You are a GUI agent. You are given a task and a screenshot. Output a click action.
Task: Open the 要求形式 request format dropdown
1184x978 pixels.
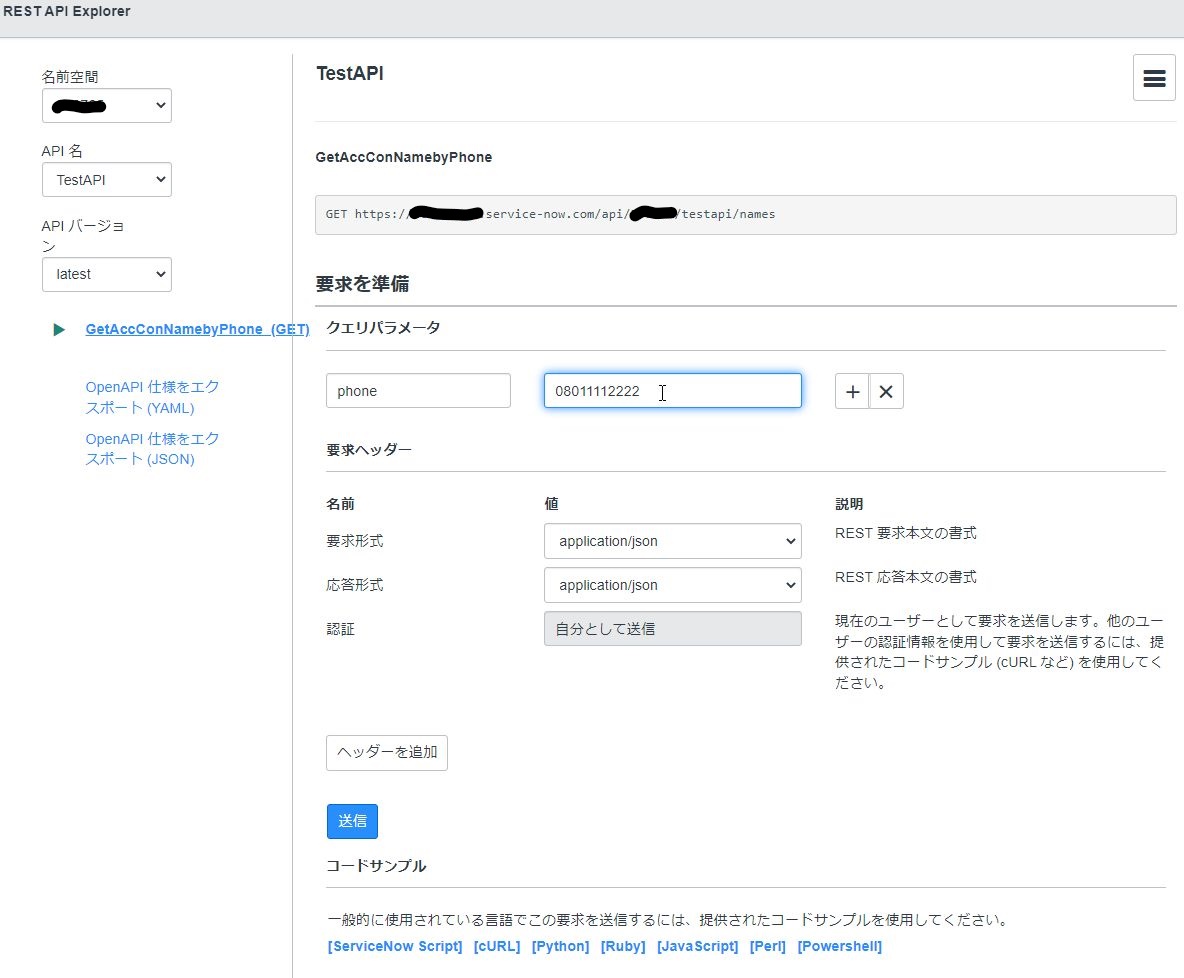coord(672,541)
